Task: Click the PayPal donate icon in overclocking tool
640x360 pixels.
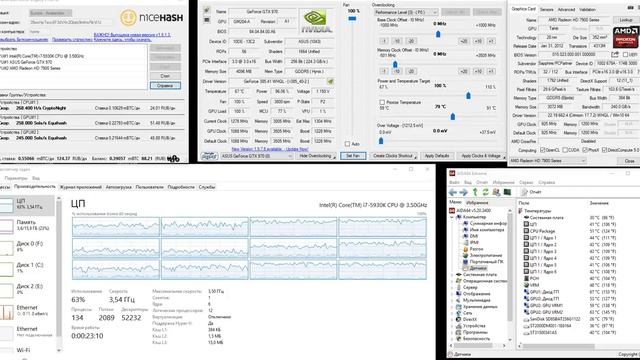Action: [209, 156]
